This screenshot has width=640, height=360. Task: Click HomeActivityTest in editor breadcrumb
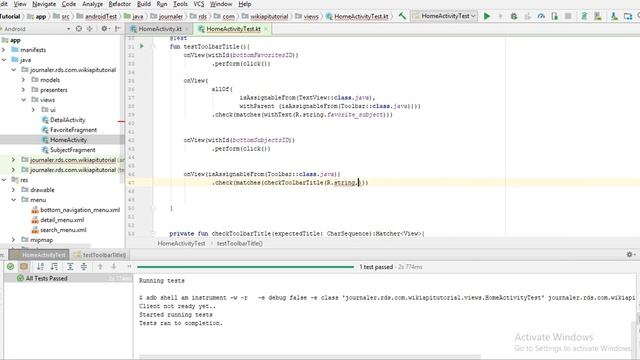point(181,243)
